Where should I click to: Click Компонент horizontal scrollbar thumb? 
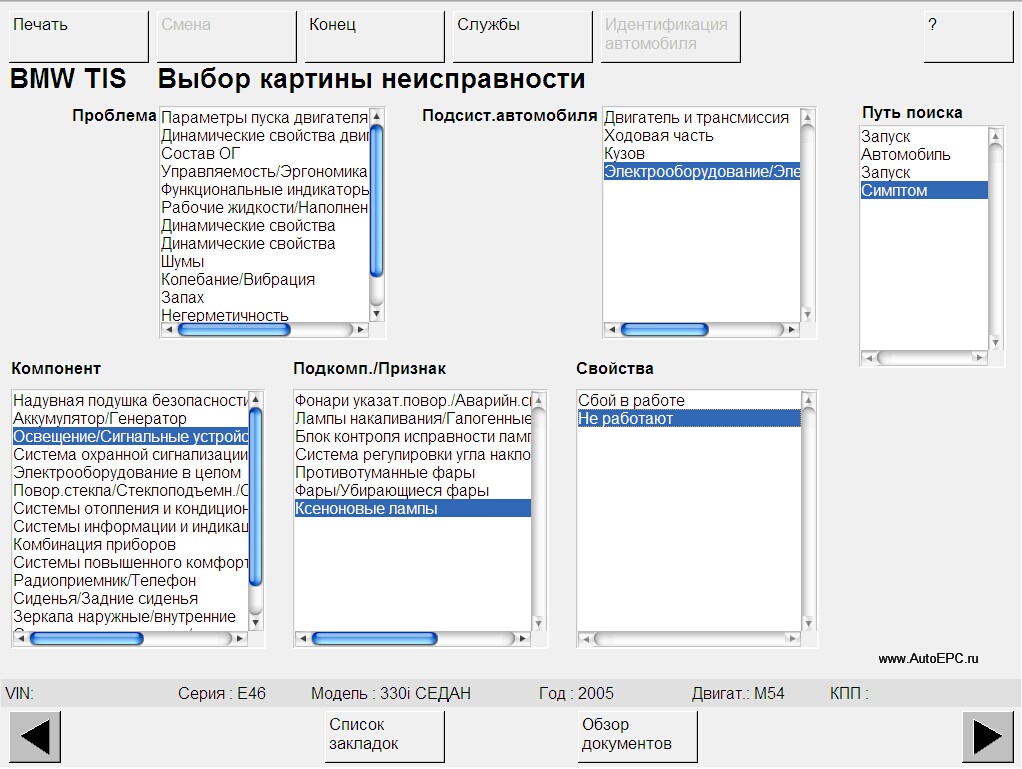tap(87, 639)
